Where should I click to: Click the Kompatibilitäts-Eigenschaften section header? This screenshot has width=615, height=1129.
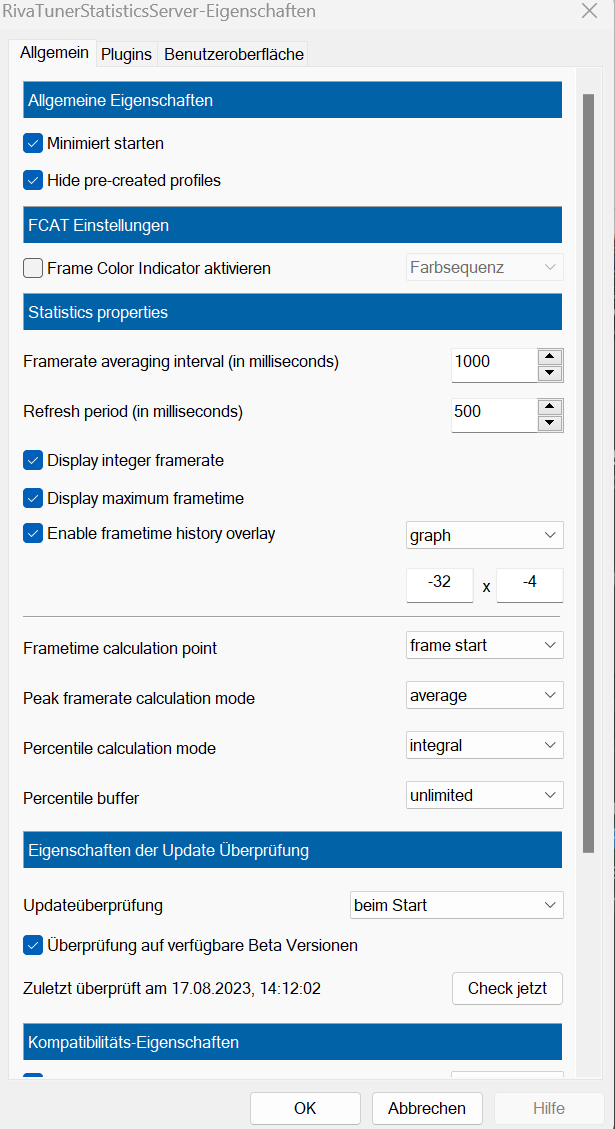(x=292, y=1042)
